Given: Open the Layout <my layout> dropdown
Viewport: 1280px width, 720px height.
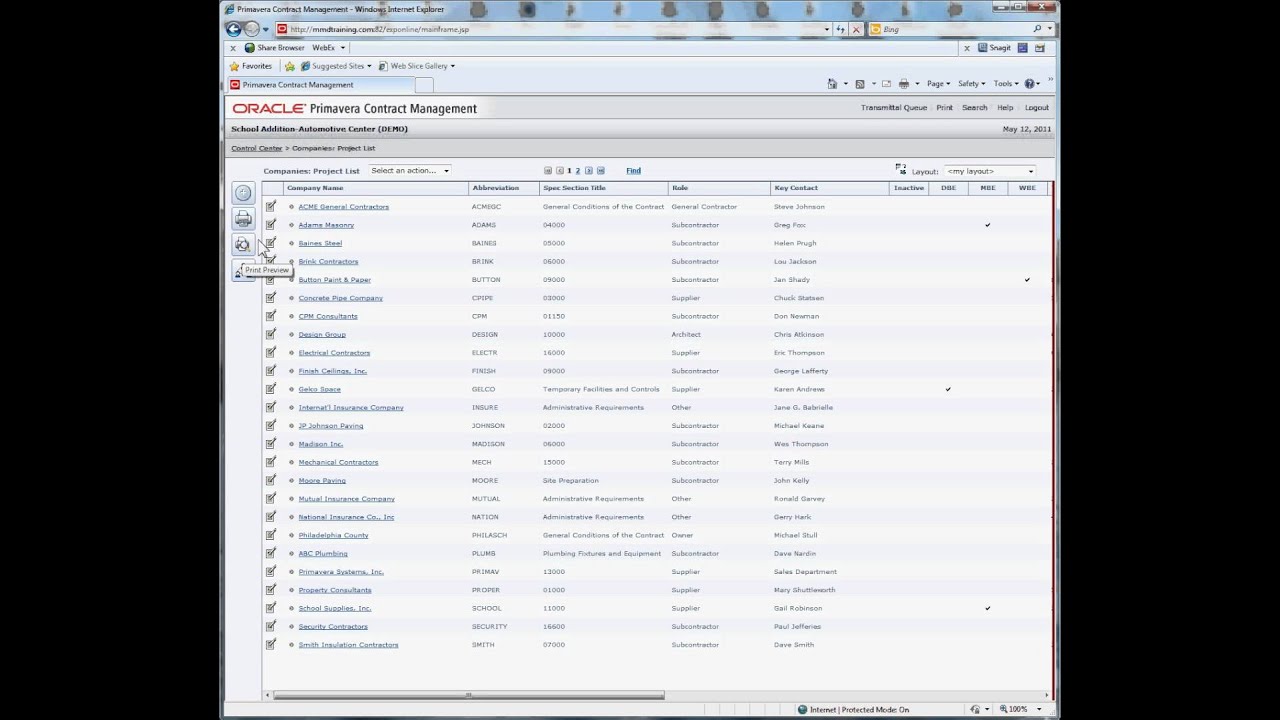Looking at the screenshot, I should 990,171.
